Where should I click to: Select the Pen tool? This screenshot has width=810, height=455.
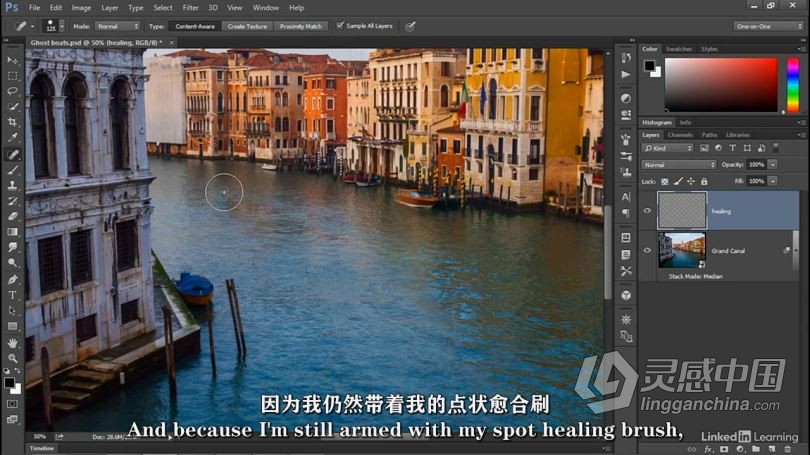pos(12,279)
